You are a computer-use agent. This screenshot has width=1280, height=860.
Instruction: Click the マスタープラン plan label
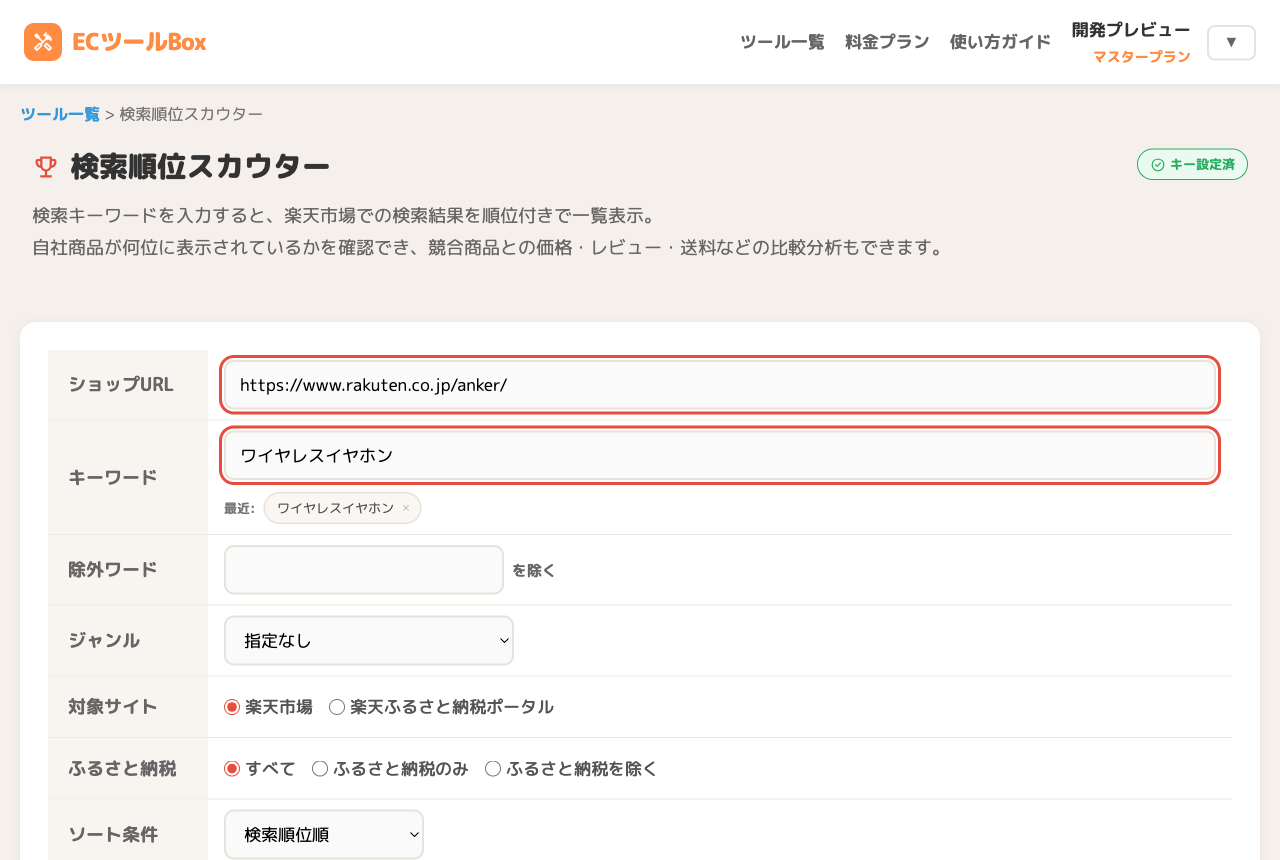[x=1142, y=57]
